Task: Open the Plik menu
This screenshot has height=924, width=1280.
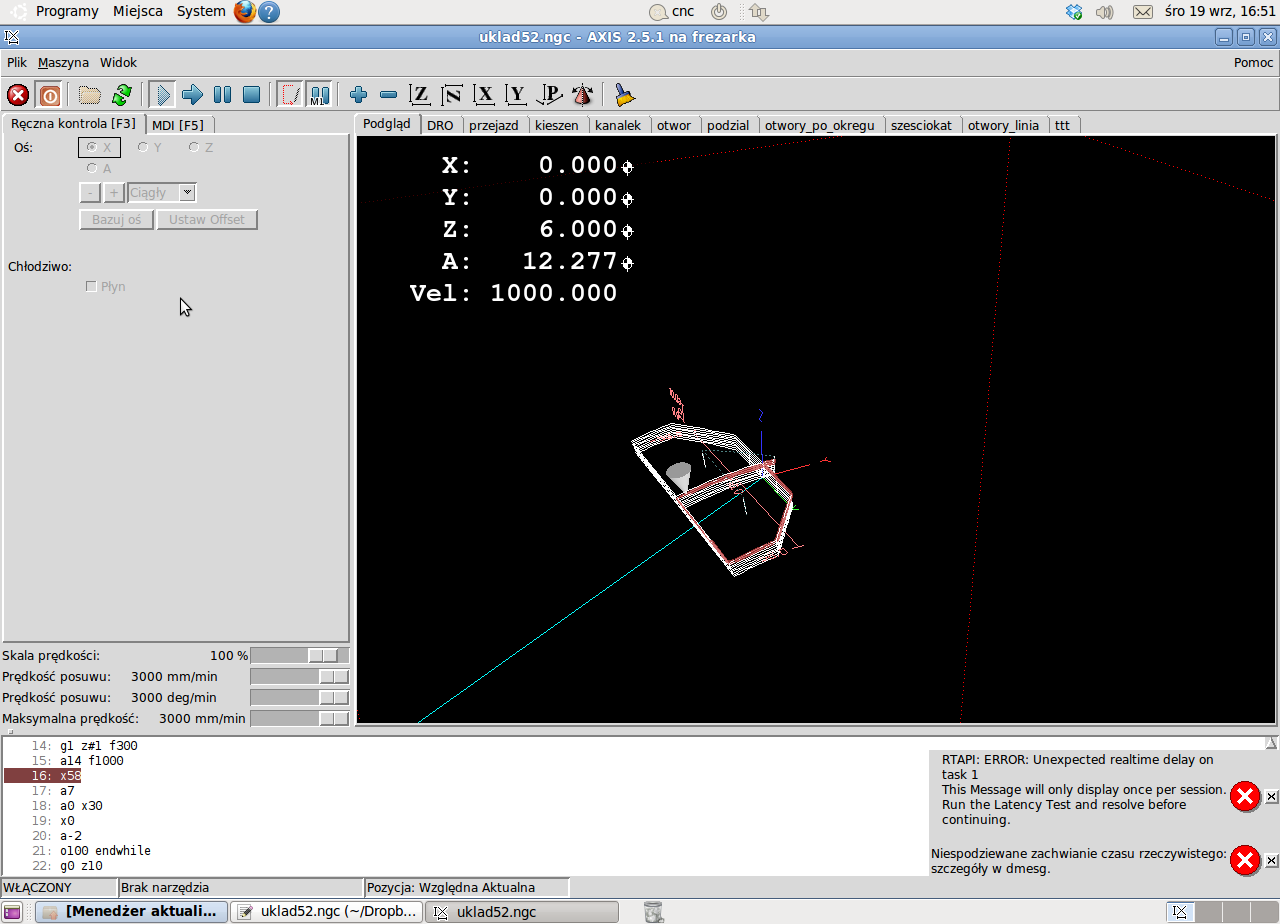Action: pos(17,62)
